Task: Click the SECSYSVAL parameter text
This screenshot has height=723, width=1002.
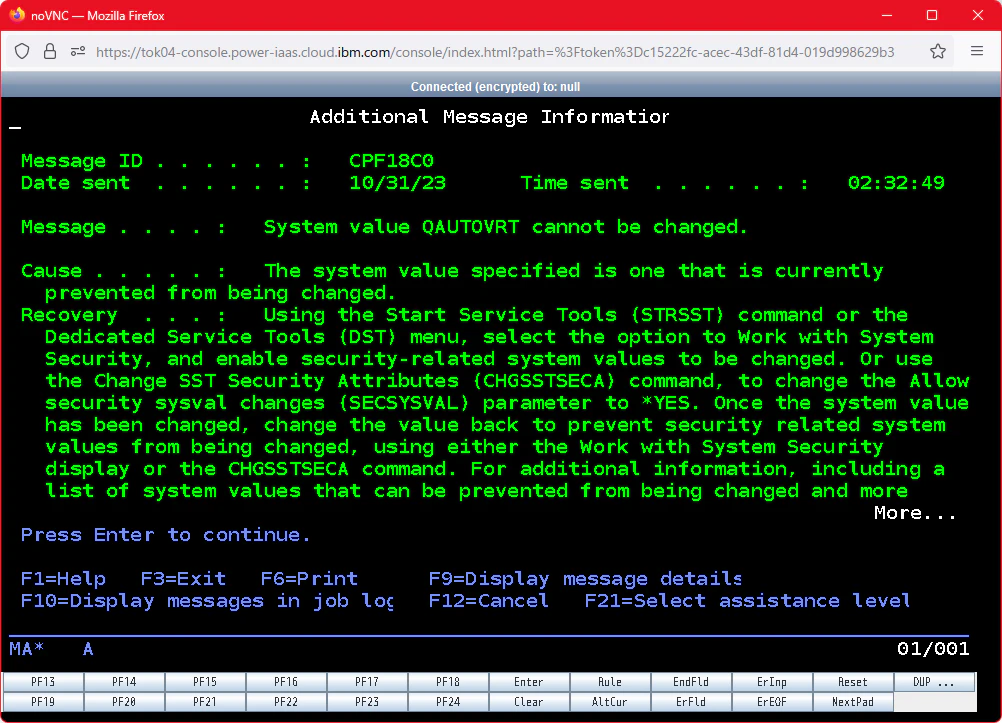Action: tap(403, 403)
